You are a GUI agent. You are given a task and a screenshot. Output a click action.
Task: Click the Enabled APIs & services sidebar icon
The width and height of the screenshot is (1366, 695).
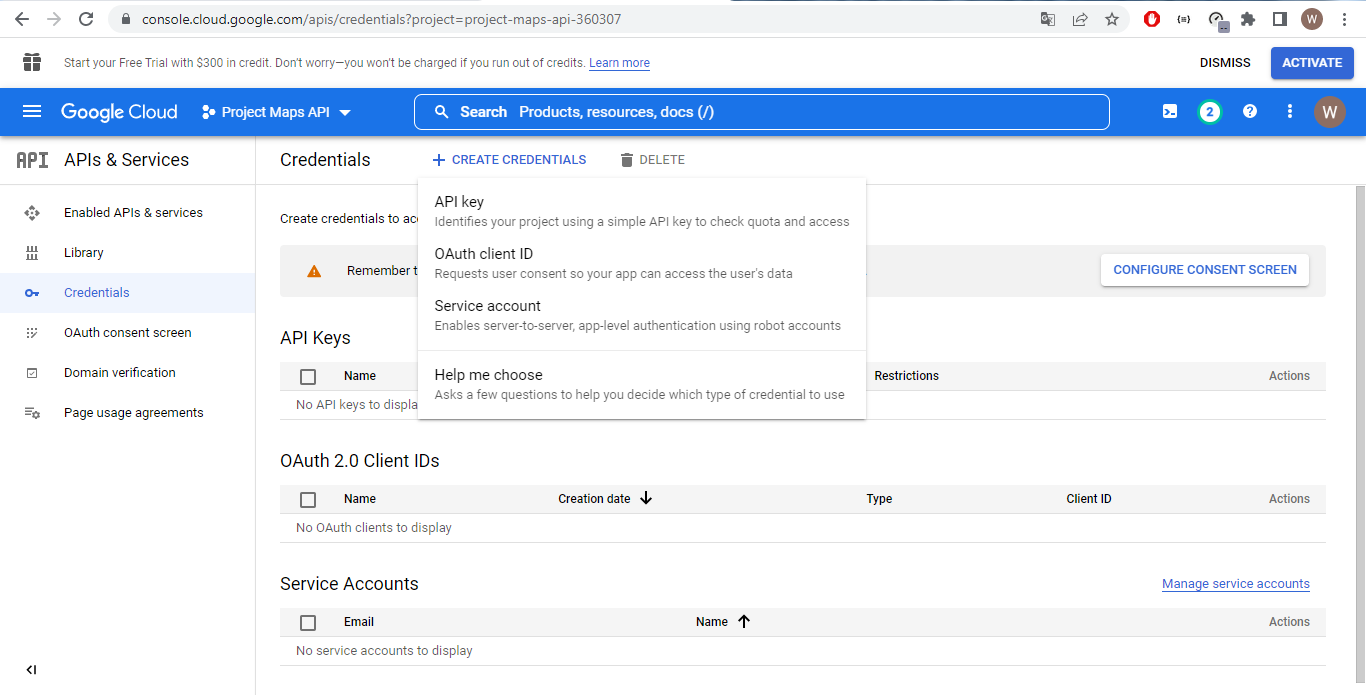(32, 213)
